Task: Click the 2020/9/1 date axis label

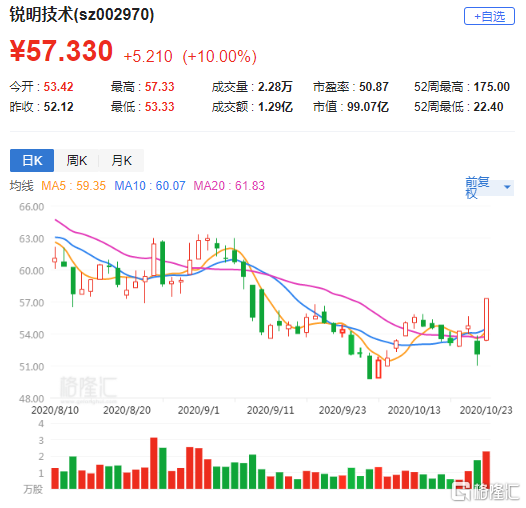Action: 198,410
